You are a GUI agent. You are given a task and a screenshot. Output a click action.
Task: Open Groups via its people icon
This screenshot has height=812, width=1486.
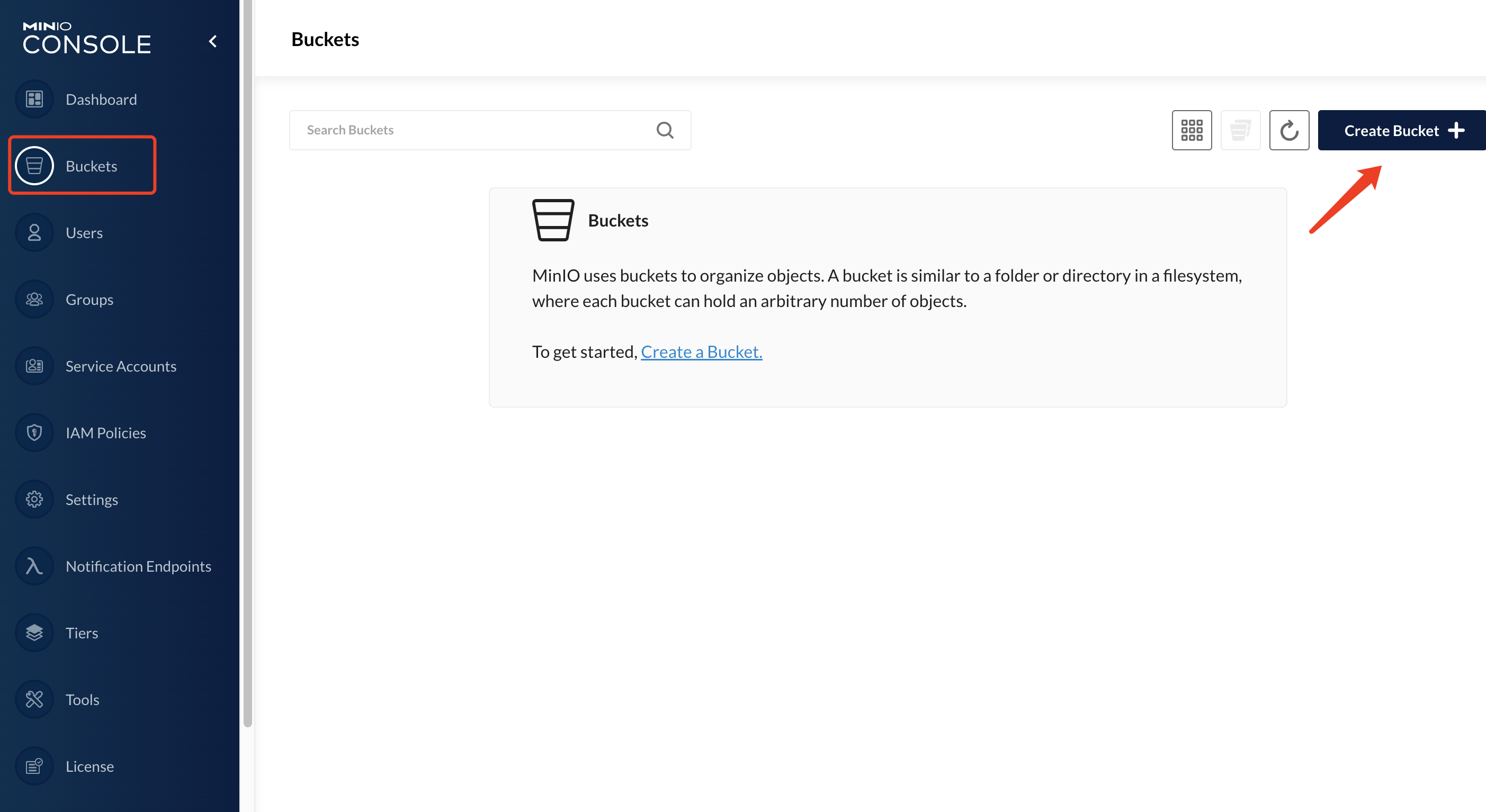tap(34, 299)
